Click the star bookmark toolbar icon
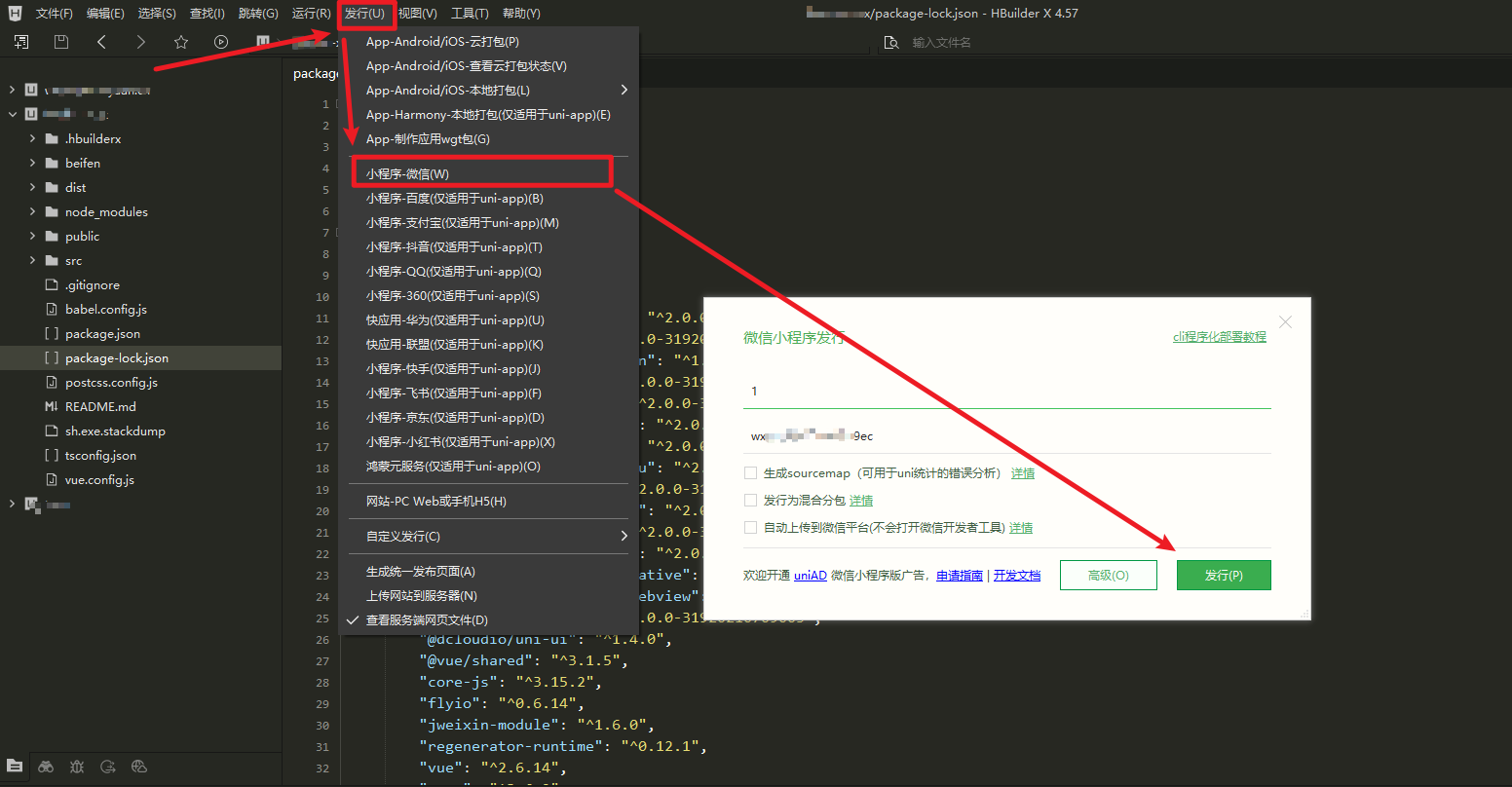The height and width of the screenshot is (787, 1512). pyautogui.click(x=181, y=42)
